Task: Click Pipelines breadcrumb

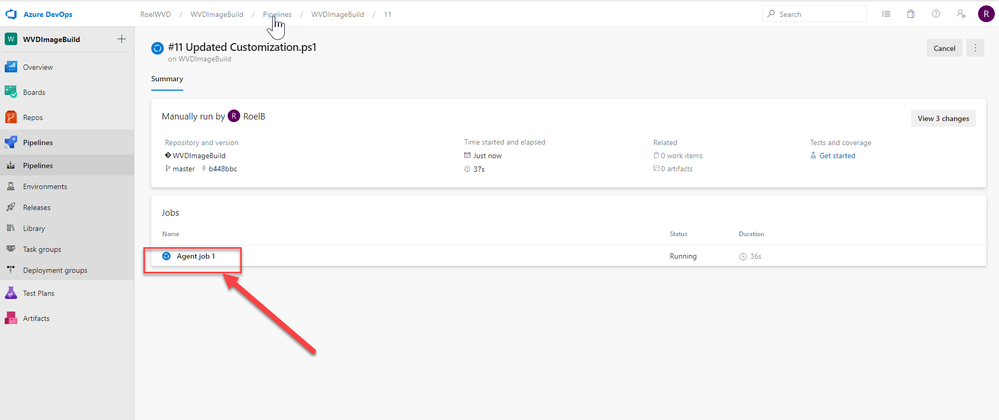Action: (277, 14)
